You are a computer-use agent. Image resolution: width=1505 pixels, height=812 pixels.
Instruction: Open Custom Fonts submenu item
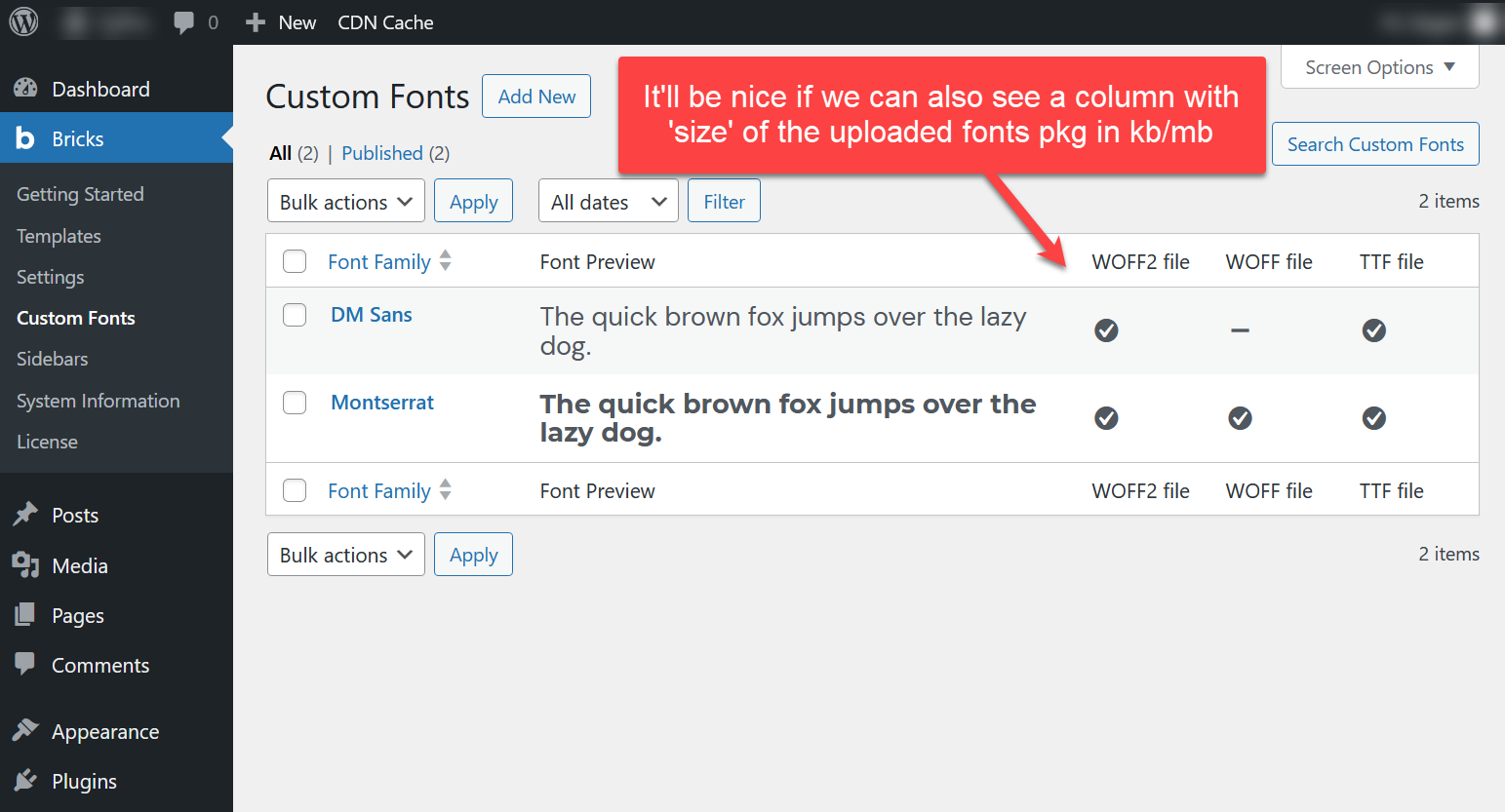76,318
